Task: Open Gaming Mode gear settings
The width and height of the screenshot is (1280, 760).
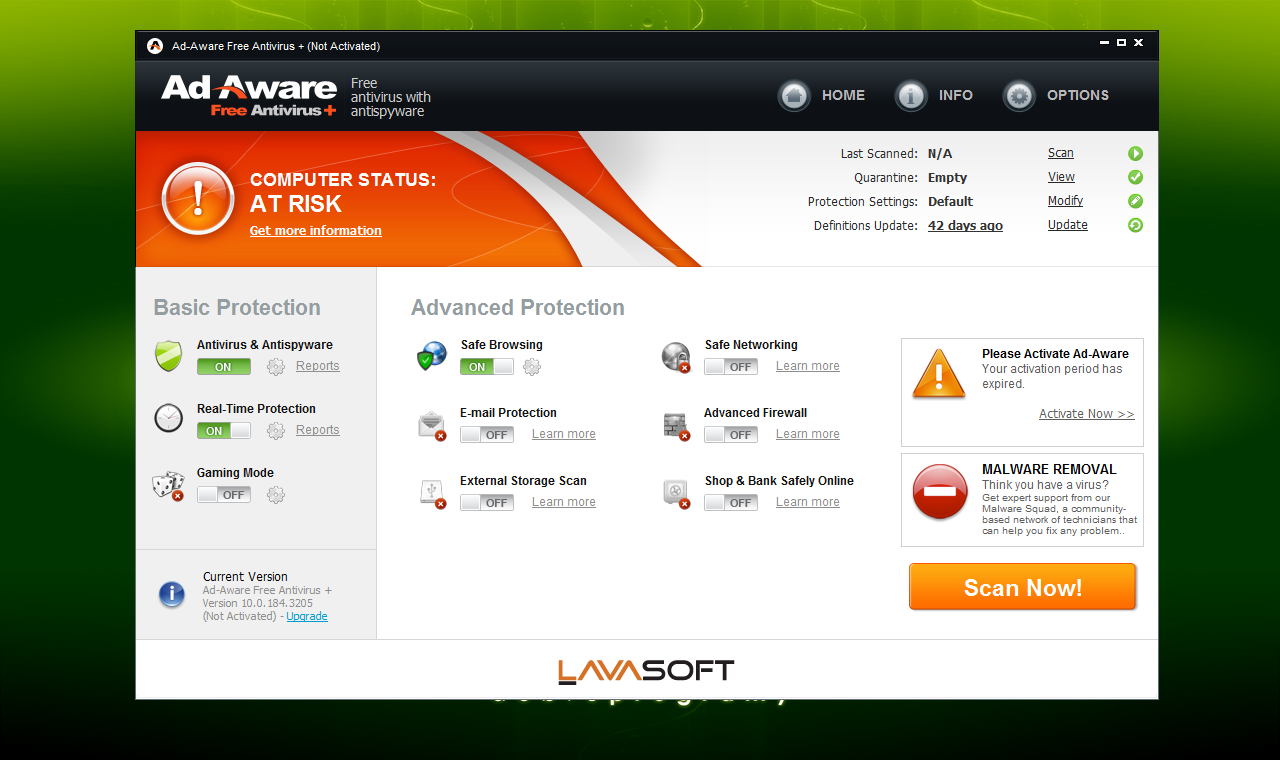Action: pos(276,495)
